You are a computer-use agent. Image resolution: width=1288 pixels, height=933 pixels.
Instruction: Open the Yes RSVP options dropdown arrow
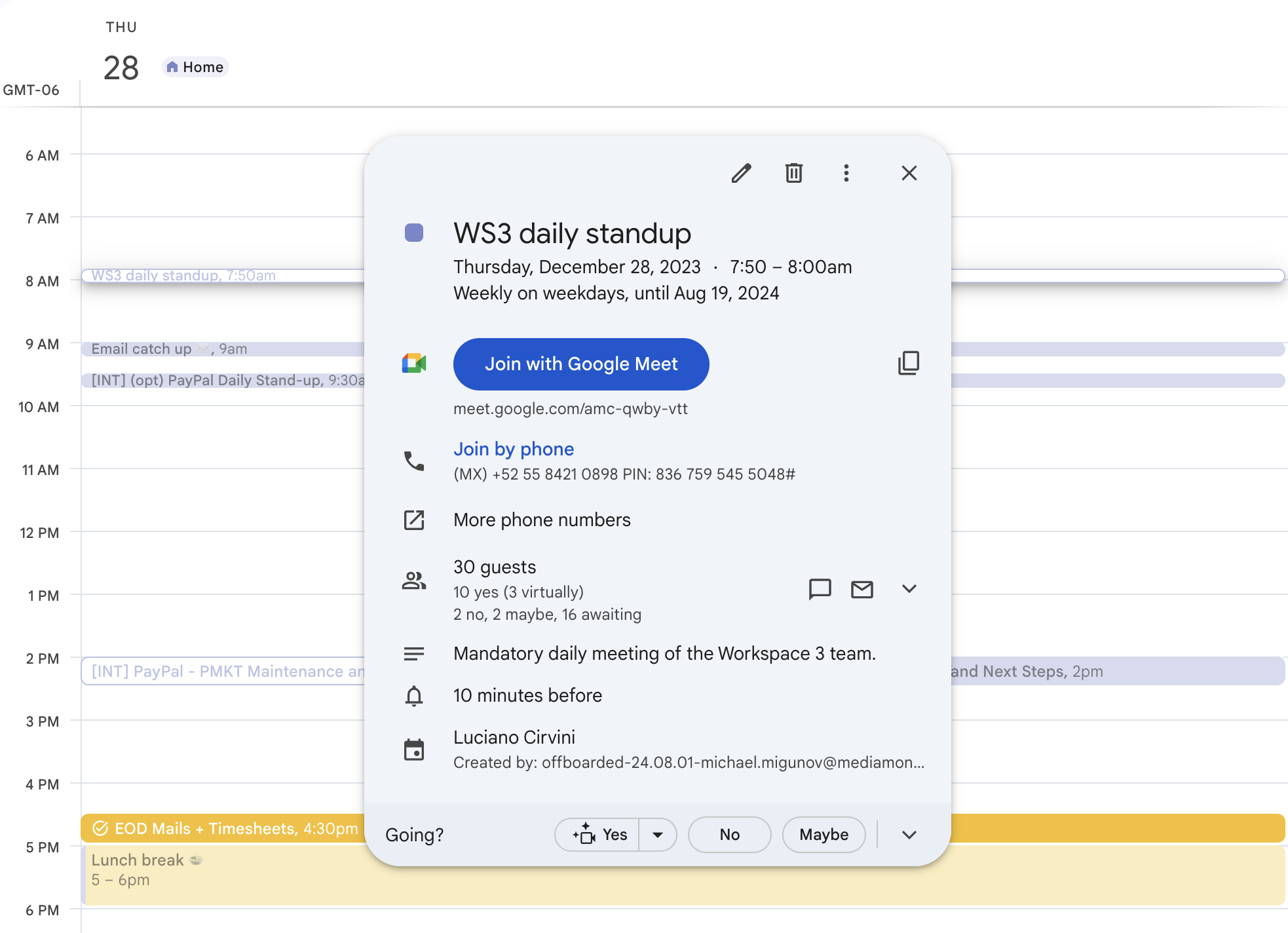pos(658,834)
